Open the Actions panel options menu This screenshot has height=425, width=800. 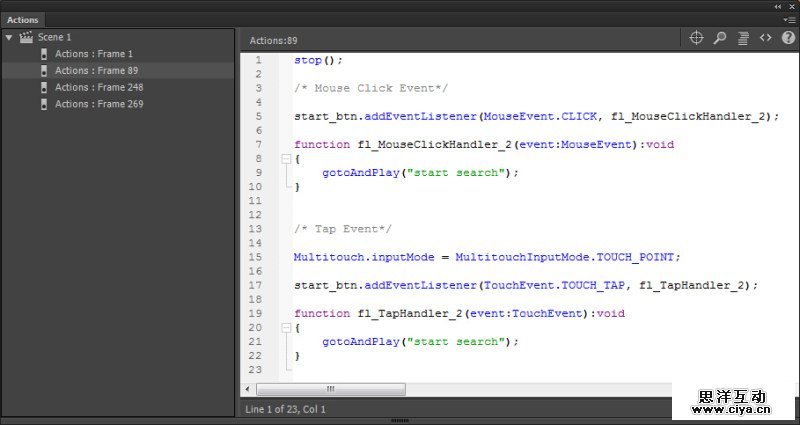tap(789, 19)
